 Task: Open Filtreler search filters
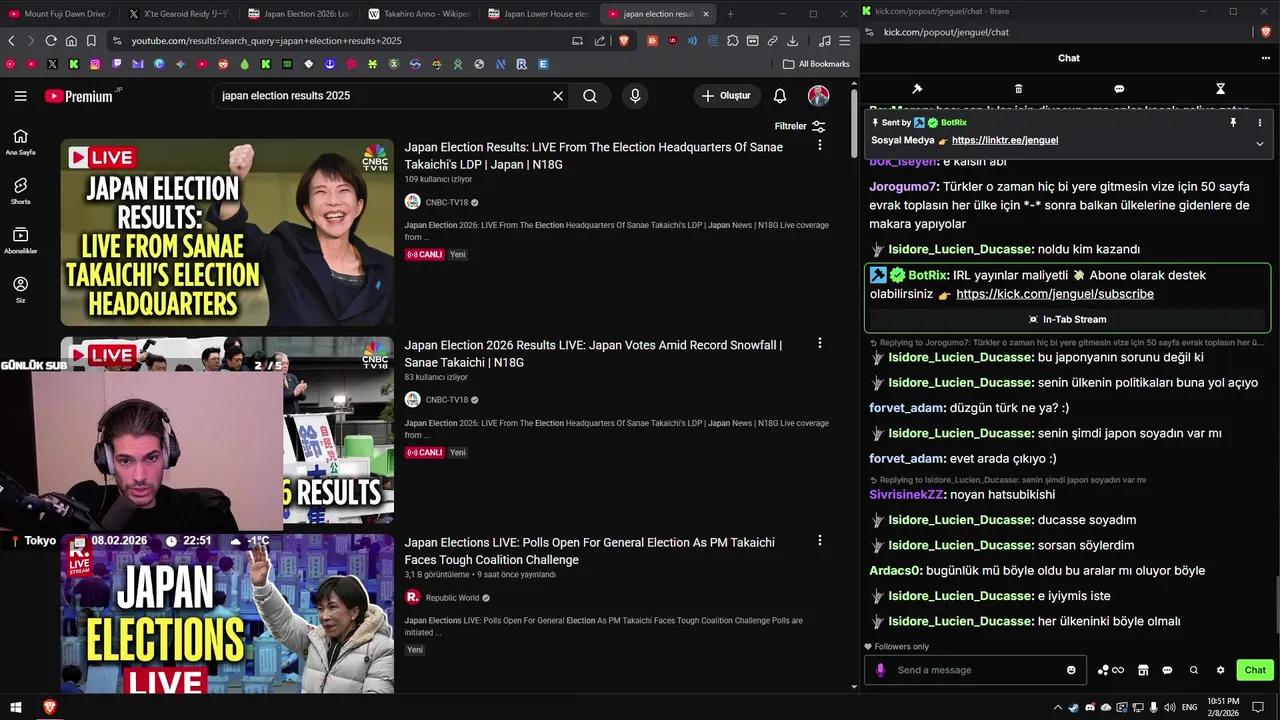coord(800,126)
